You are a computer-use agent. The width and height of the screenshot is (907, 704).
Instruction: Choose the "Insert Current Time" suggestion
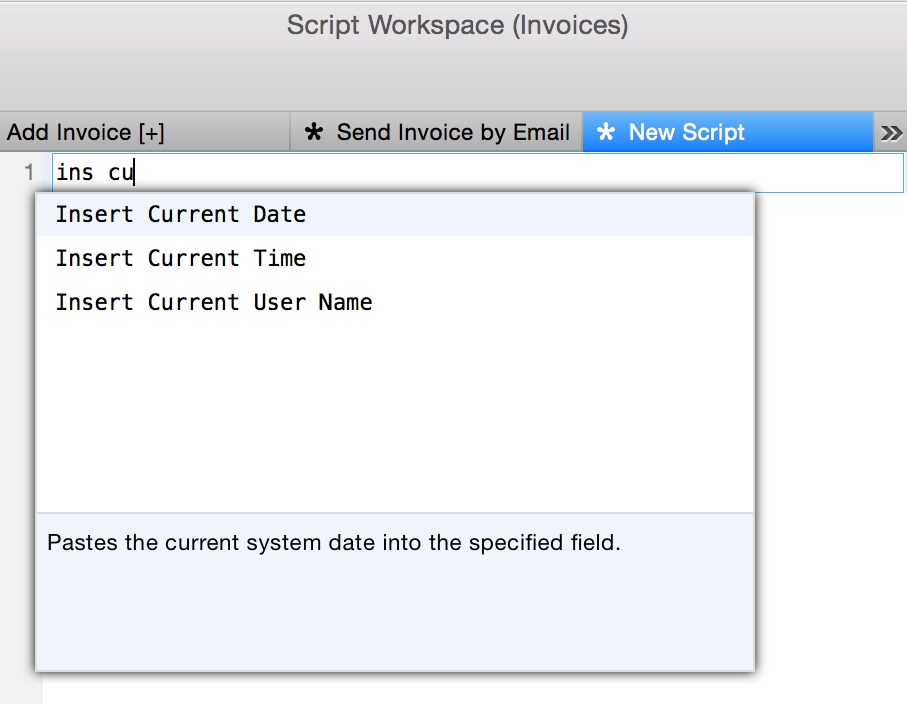pos(180,258)
